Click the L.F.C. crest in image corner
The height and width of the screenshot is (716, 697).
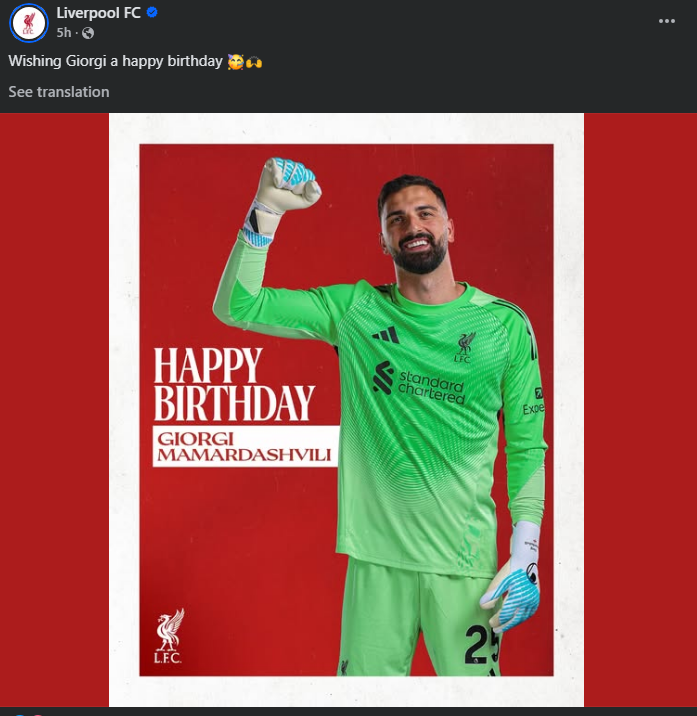tap(169, 634)
